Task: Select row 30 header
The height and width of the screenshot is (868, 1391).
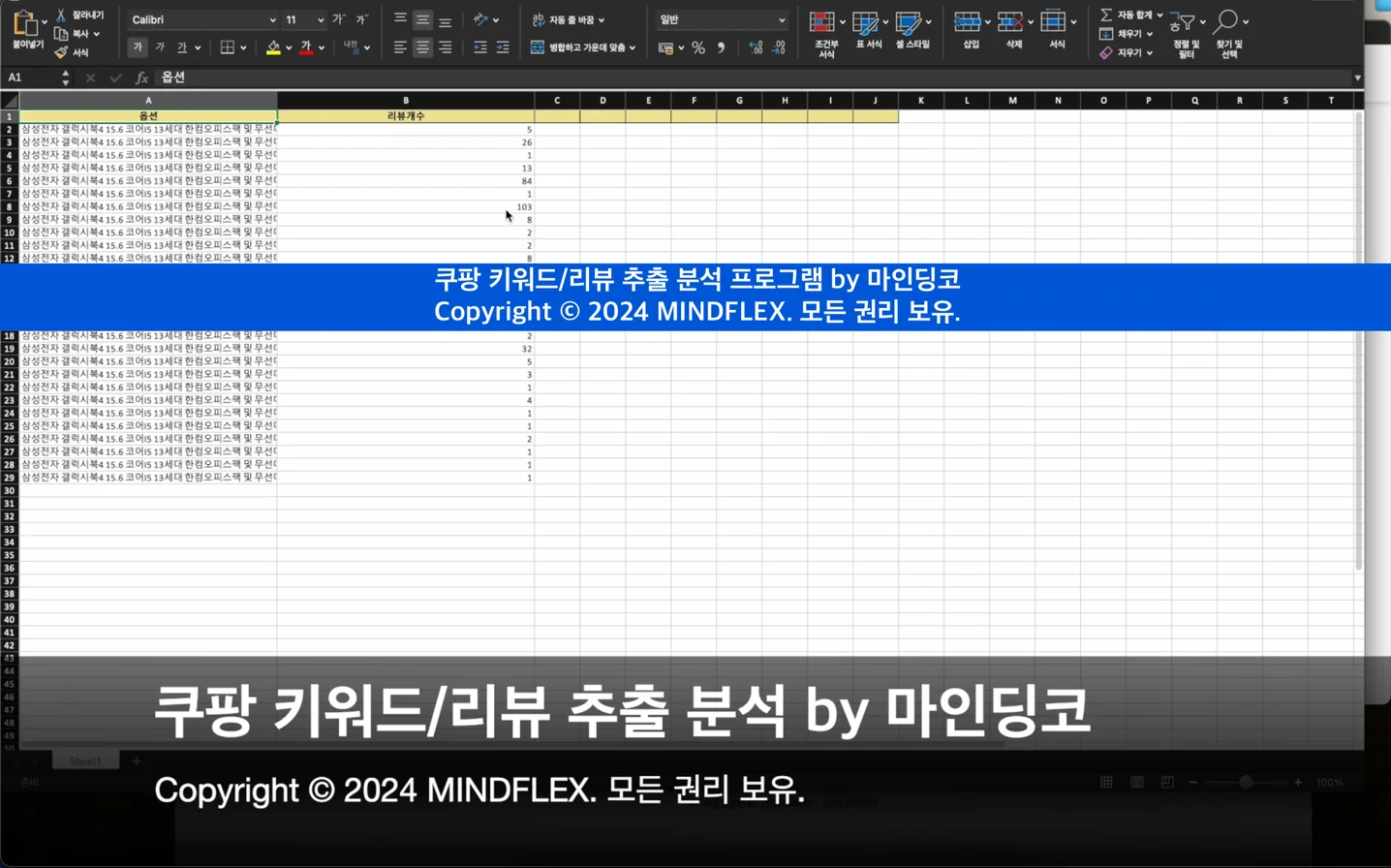Action: click(10, 490)
